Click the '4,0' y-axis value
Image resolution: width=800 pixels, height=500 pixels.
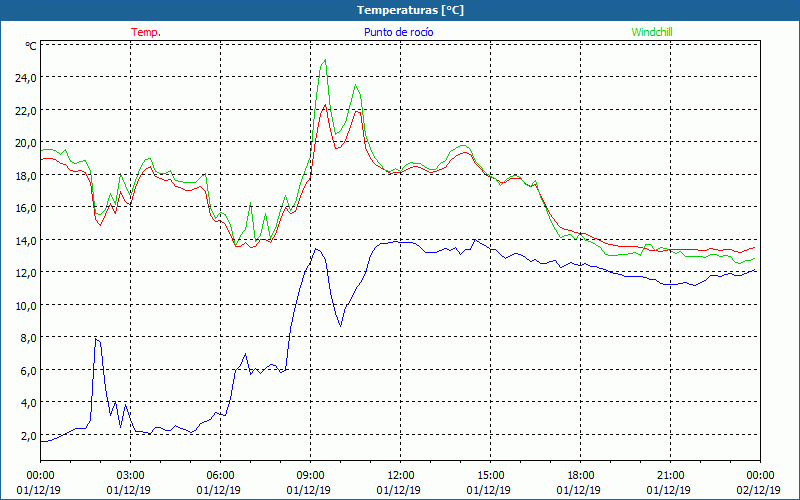29,403
